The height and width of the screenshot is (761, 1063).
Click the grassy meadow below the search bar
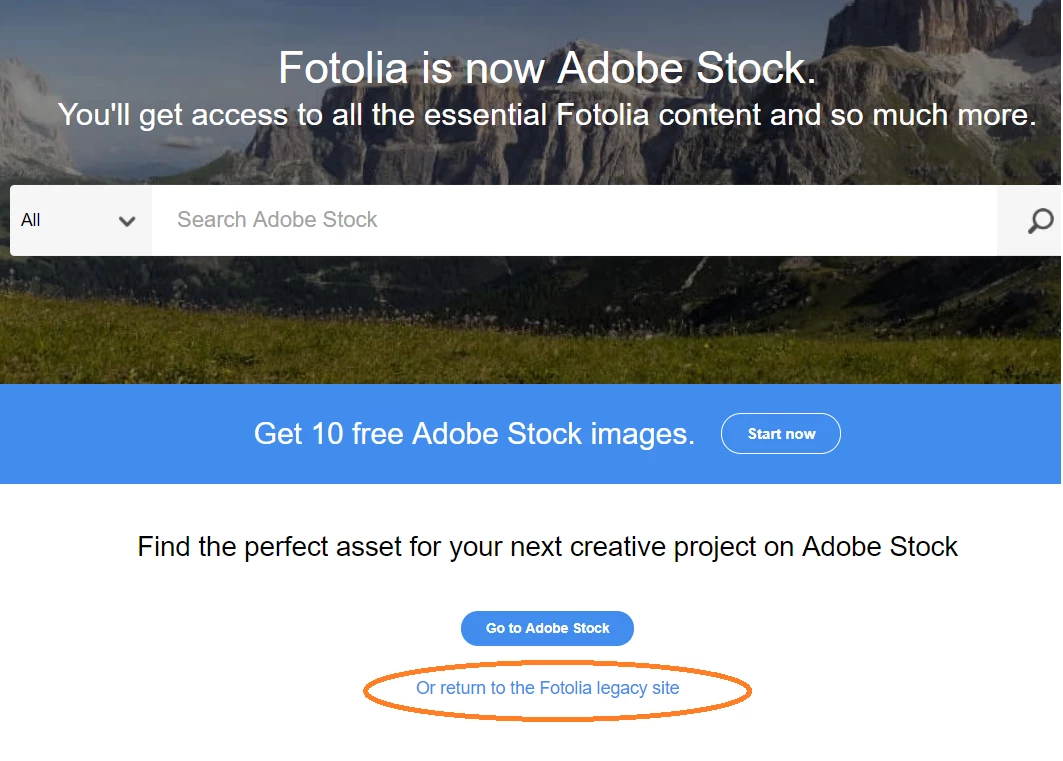(x=500, y=330)
